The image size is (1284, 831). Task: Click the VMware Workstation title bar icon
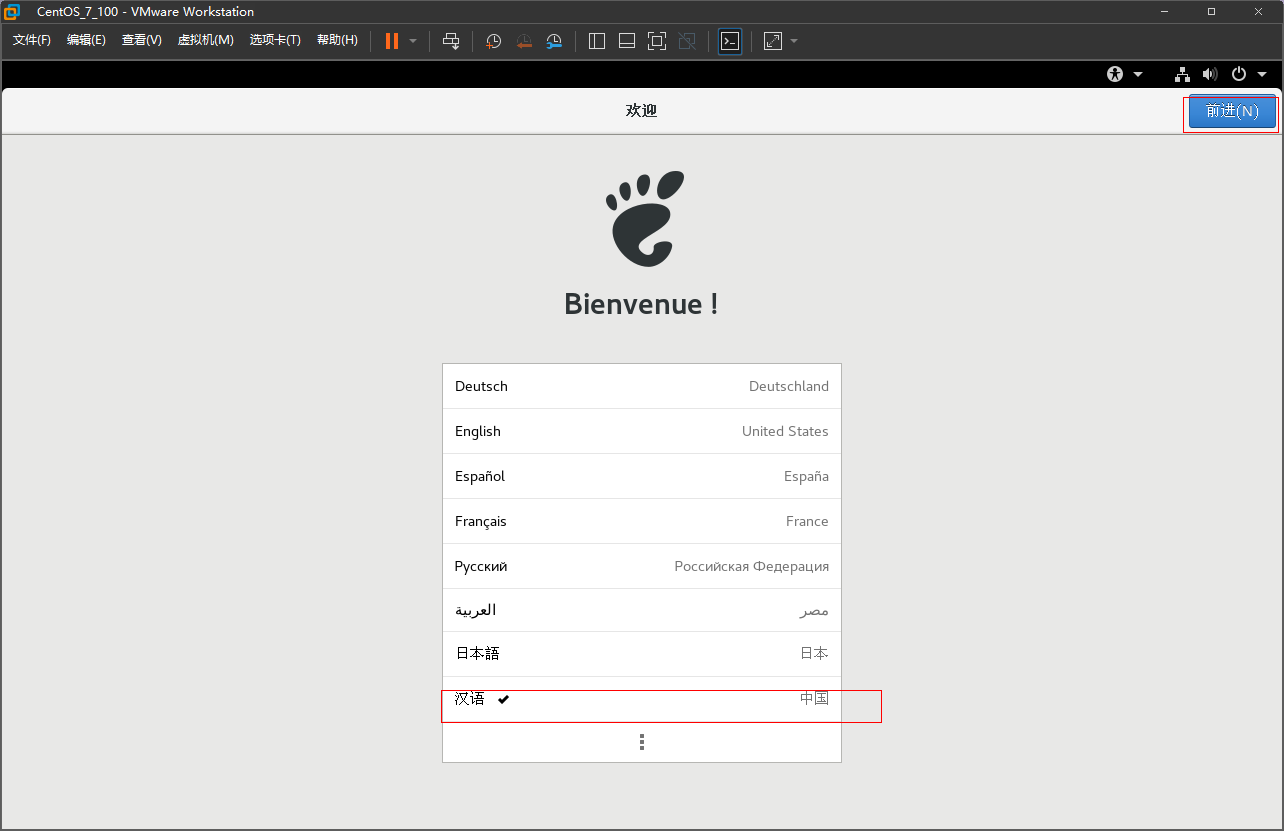coord(12,11)
